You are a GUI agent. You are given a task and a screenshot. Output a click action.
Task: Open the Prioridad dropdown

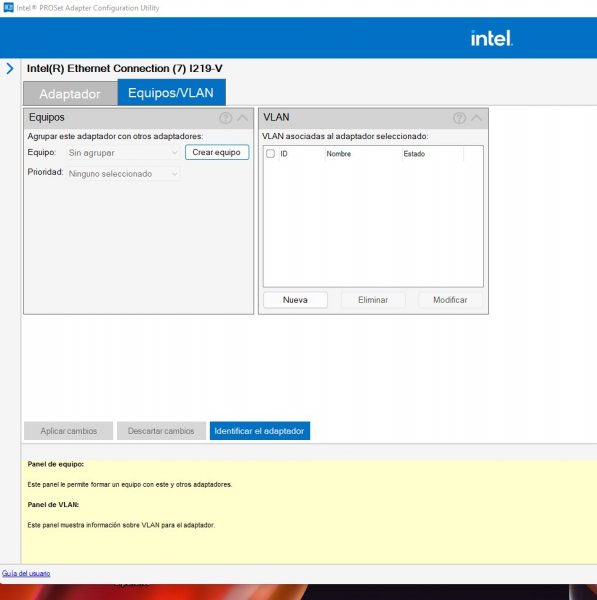pyautogui.click(x=123, y=174)
